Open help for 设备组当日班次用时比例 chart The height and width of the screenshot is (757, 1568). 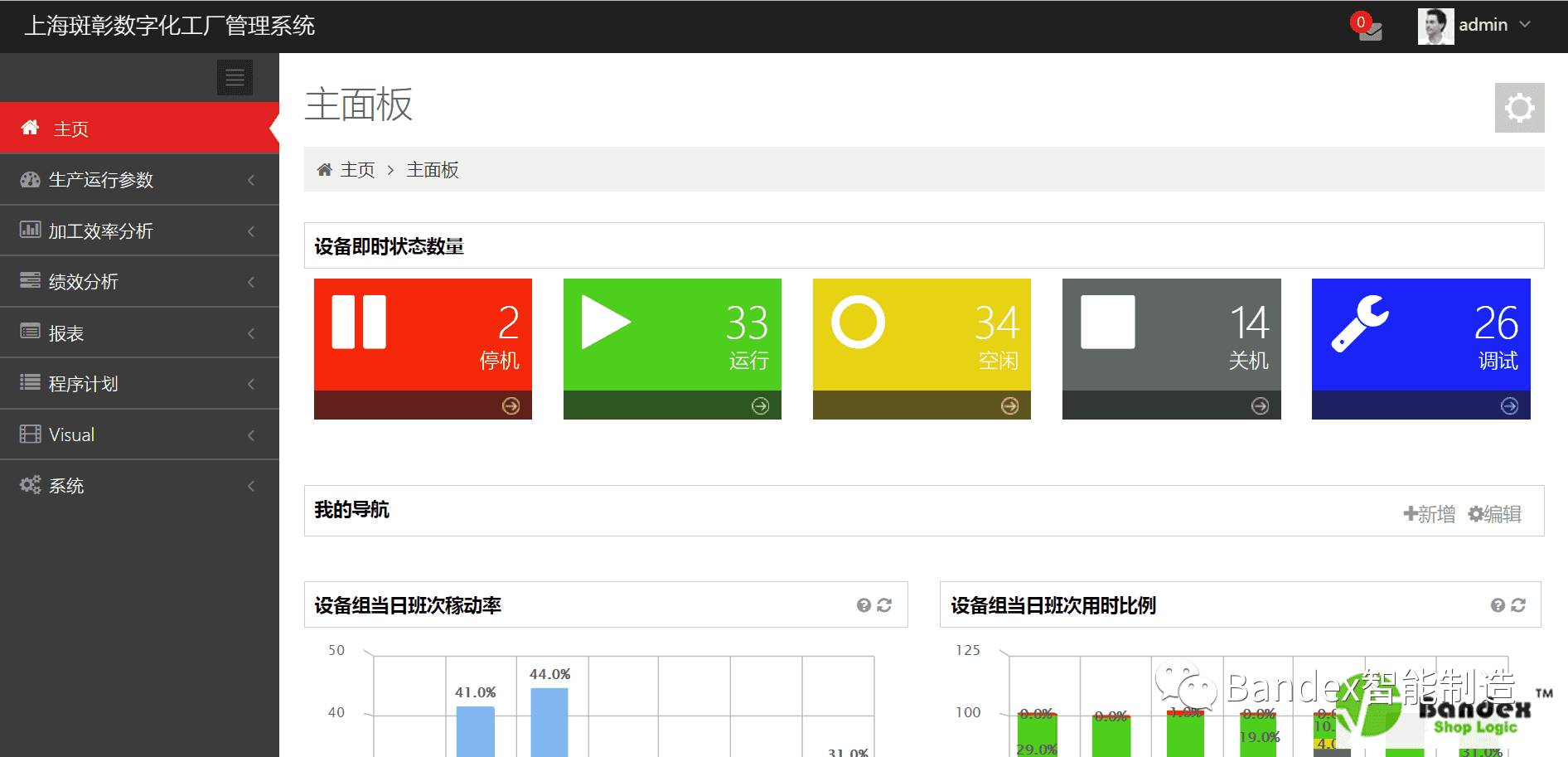coord(1498,605)
